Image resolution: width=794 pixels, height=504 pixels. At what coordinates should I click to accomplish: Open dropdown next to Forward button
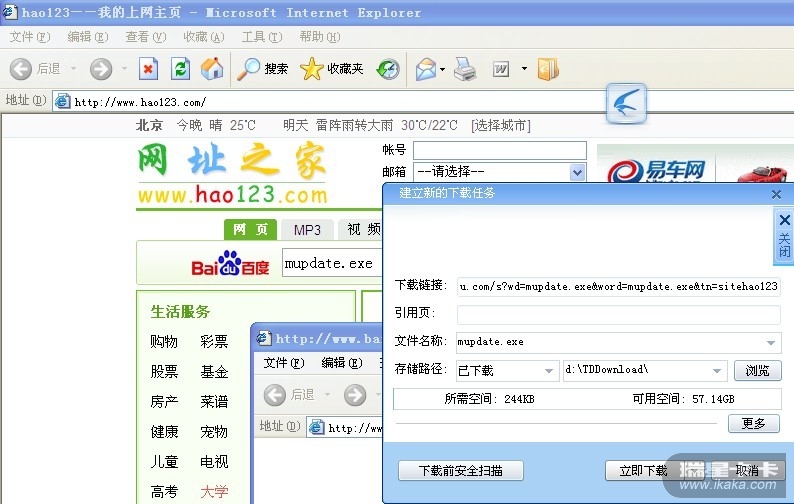coord(124,68)
